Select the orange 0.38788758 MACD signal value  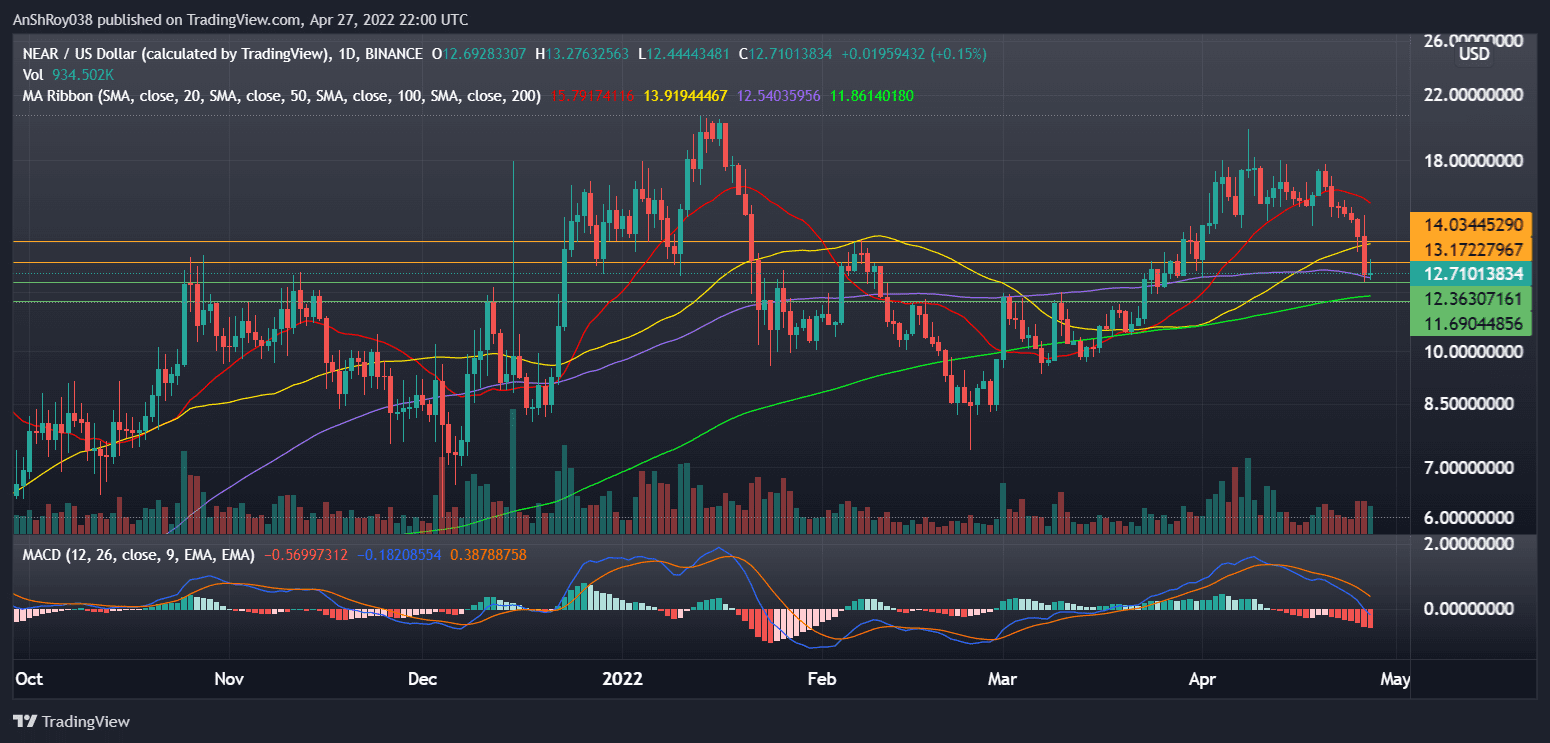tap(489, 554)
